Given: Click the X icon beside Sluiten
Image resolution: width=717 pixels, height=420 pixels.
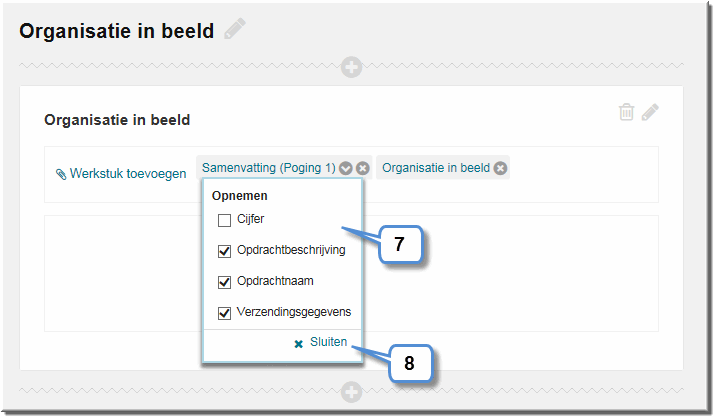Looking at the screenshot, I should tap(299, 344).
